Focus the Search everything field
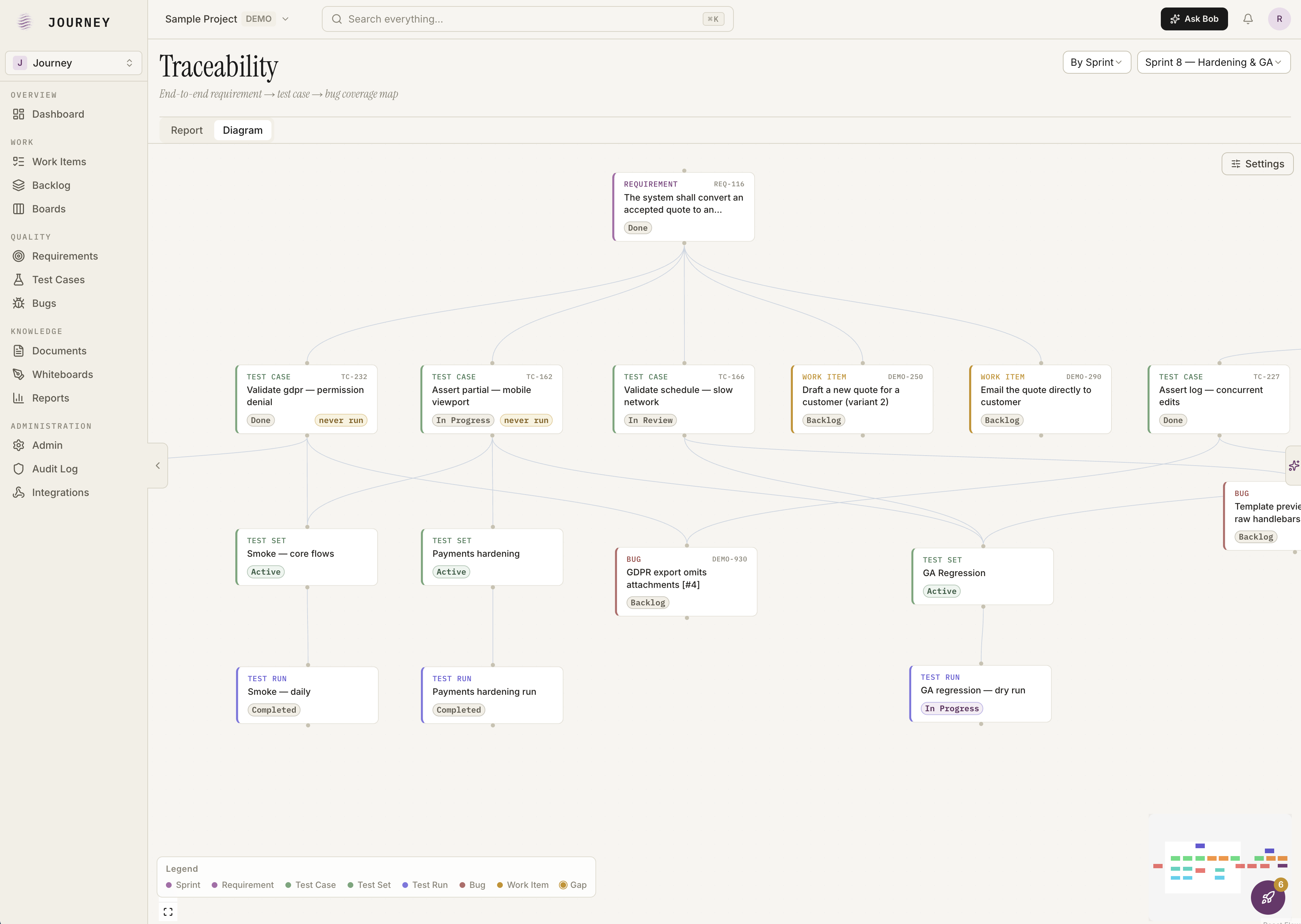Screen dimensions: 1301x924 (527, 19)
